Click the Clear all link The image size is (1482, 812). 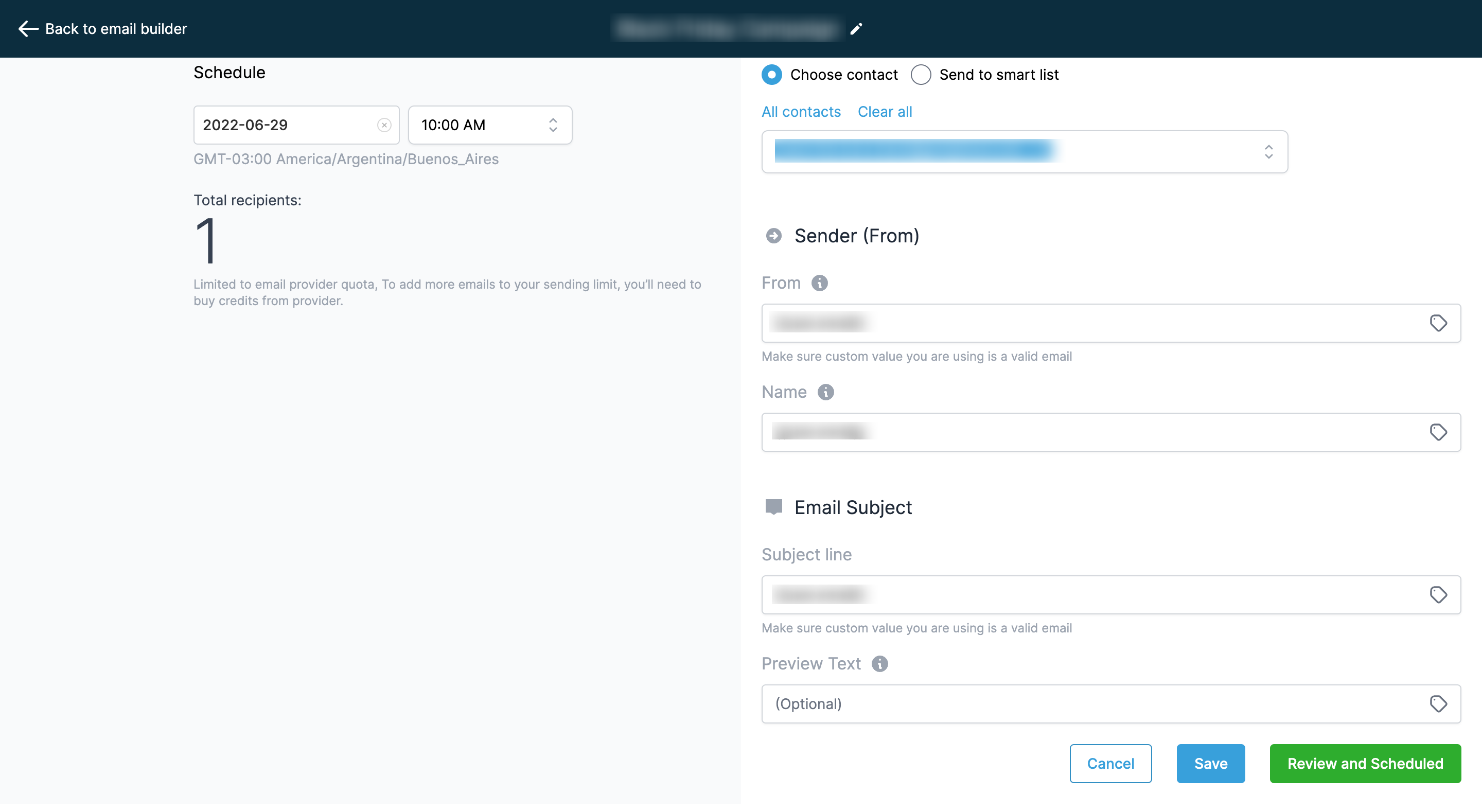click(884, 112)
